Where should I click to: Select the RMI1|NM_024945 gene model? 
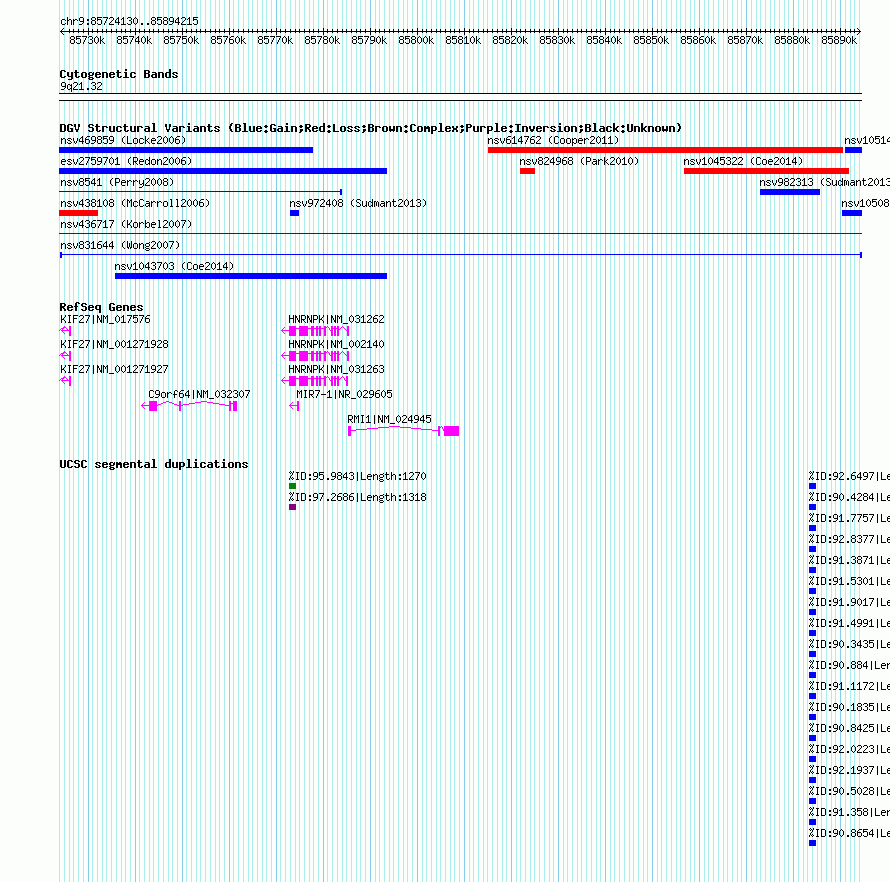[404, 431]
